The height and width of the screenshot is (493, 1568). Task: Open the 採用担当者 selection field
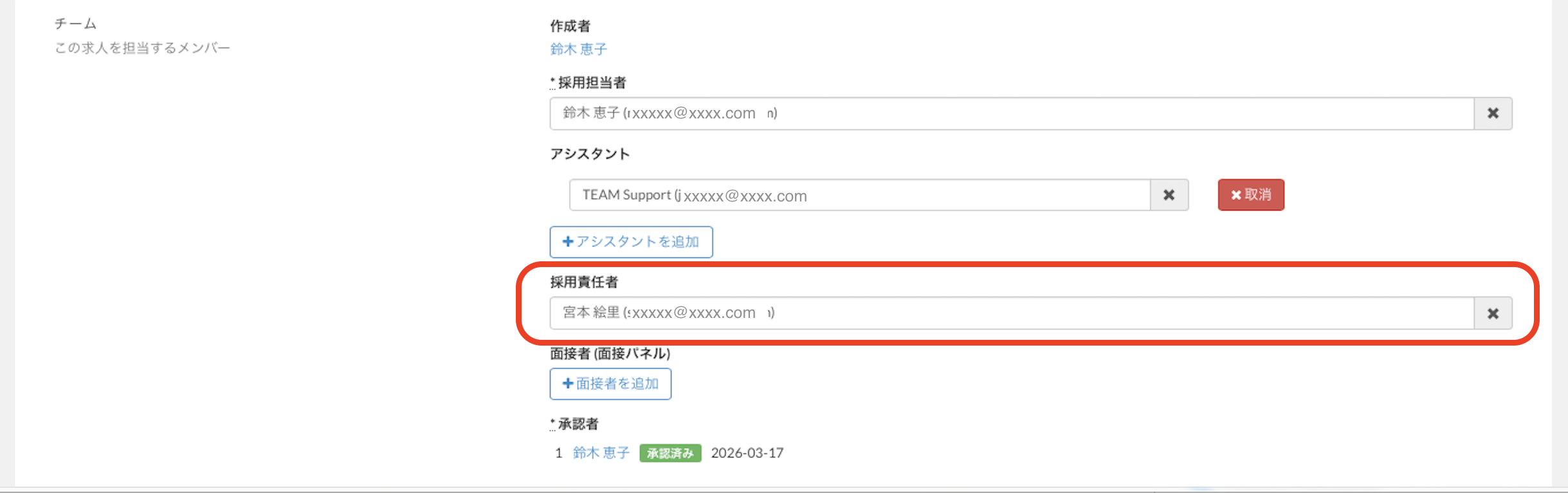pyautogui.click(x=1011, y=114)
